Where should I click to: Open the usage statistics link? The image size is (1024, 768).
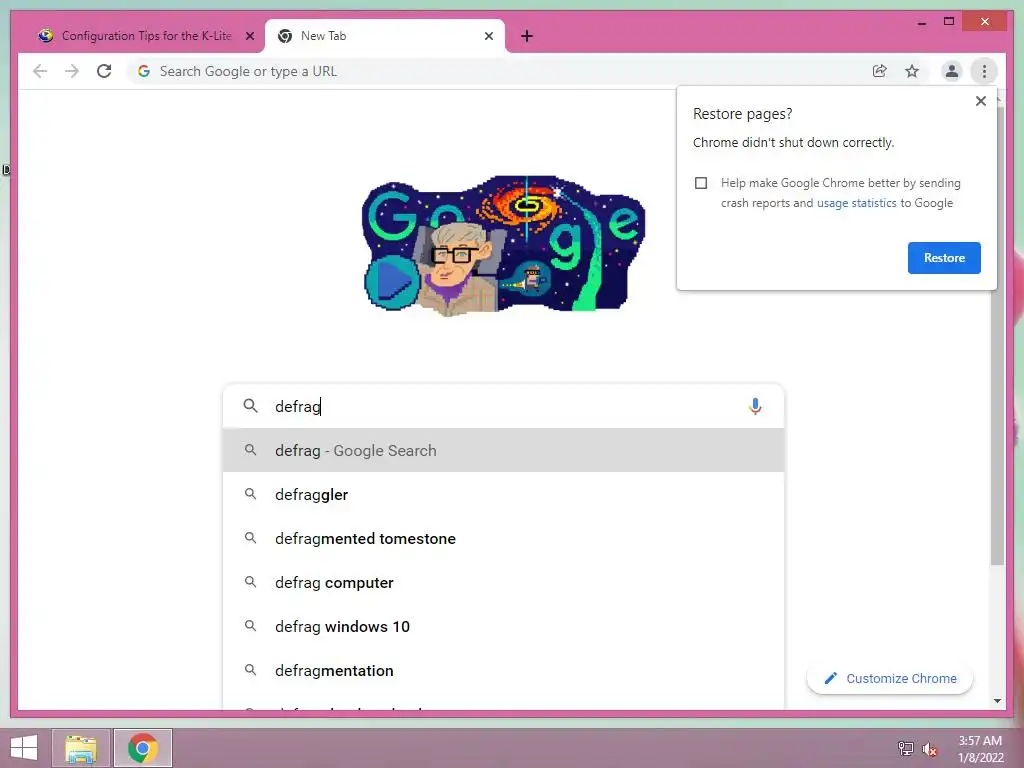856,203
